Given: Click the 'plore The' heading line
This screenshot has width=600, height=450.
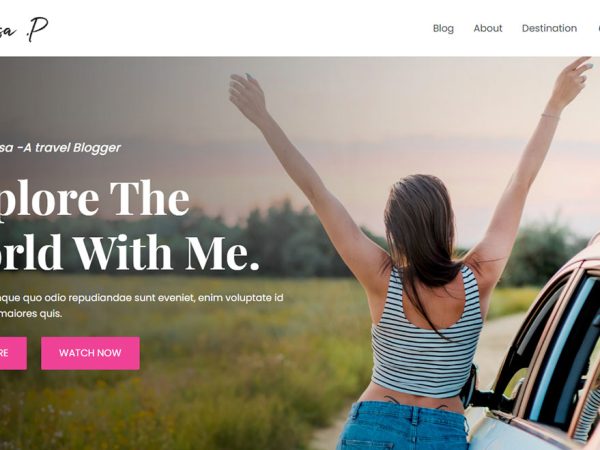Looking at the screenshot, I should pyautogui.click(x=95, y=198).
